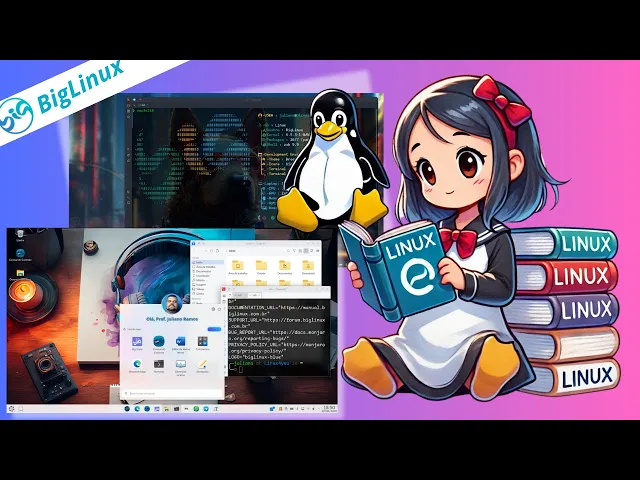
Task: Launch Calculadora from the launcher grid
Action: [202, 342]
